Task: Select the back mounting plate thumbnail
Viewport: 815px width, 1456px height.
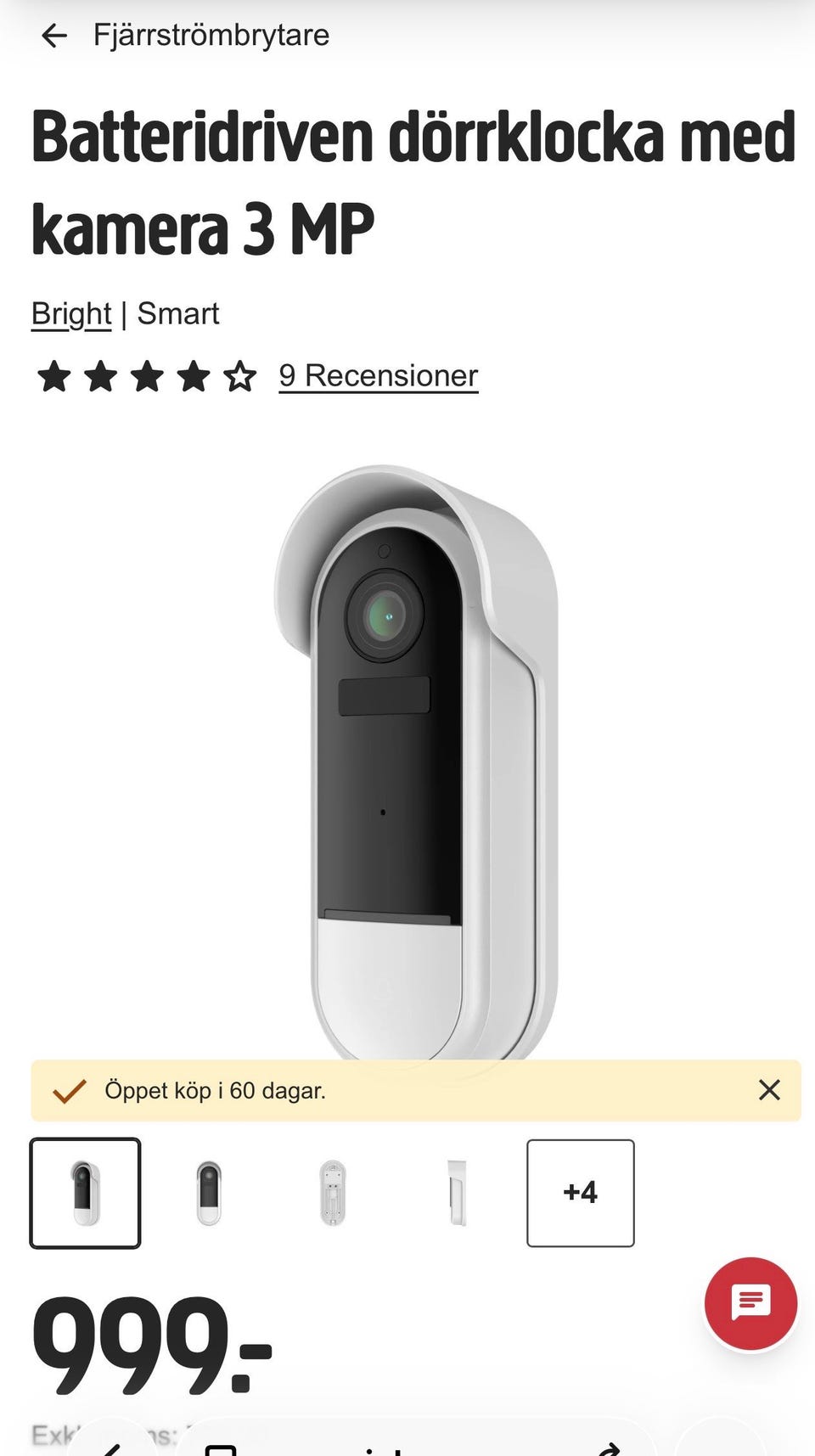Action: click(333, 1193)
